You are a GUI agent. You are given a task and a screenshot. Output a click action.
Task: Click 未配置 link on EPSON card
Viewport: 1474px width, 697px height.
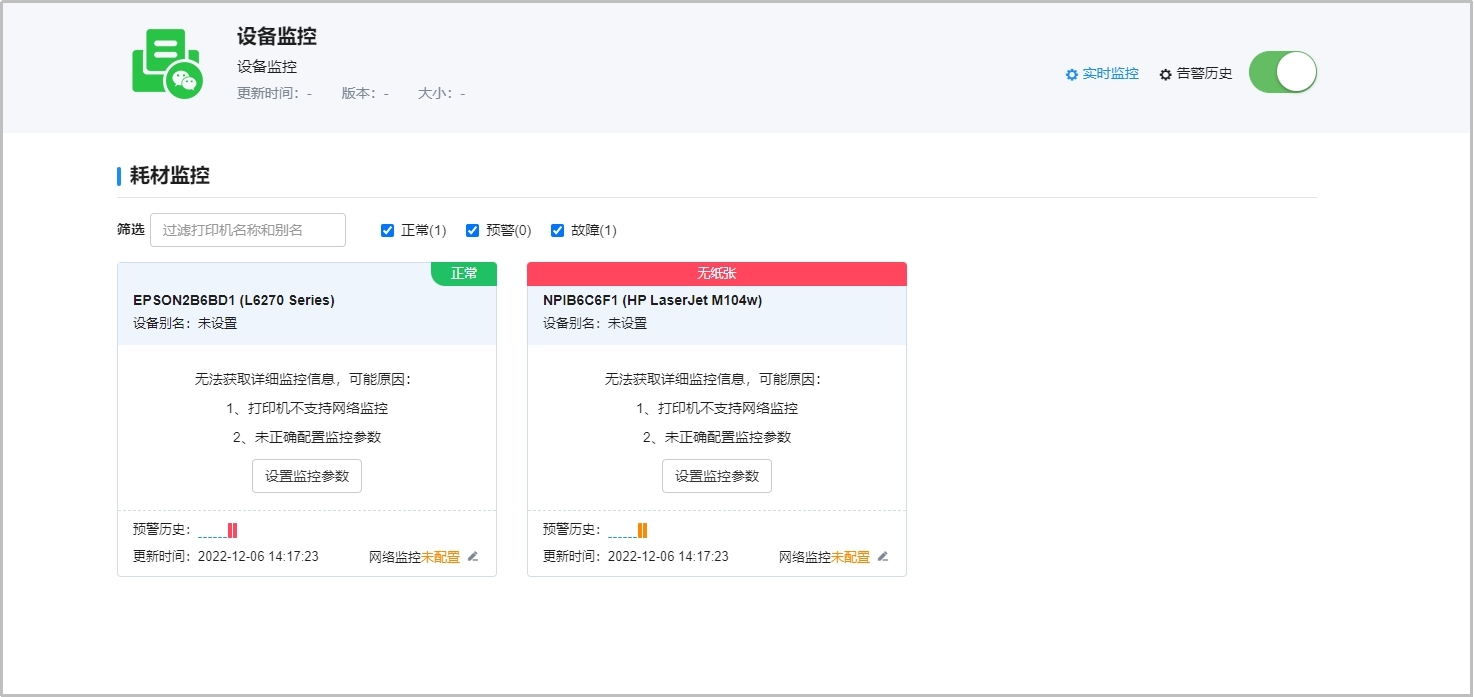coord(440,557)
